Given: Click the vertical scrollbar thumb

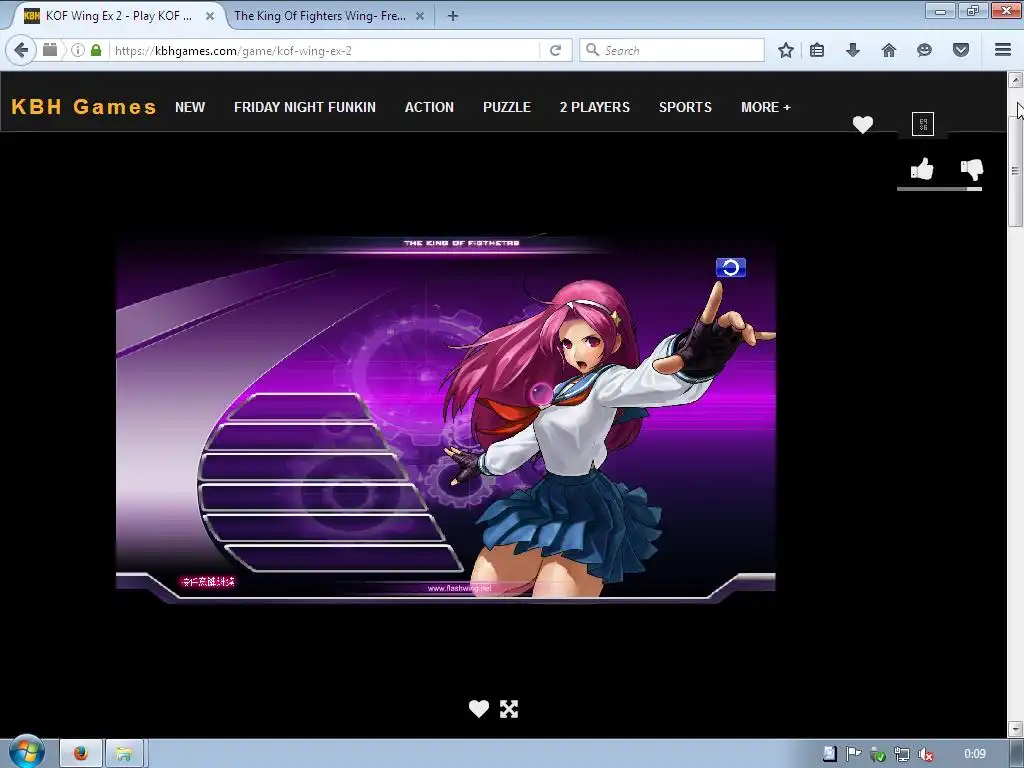Looking at the screenshot, I should 1015,171.
